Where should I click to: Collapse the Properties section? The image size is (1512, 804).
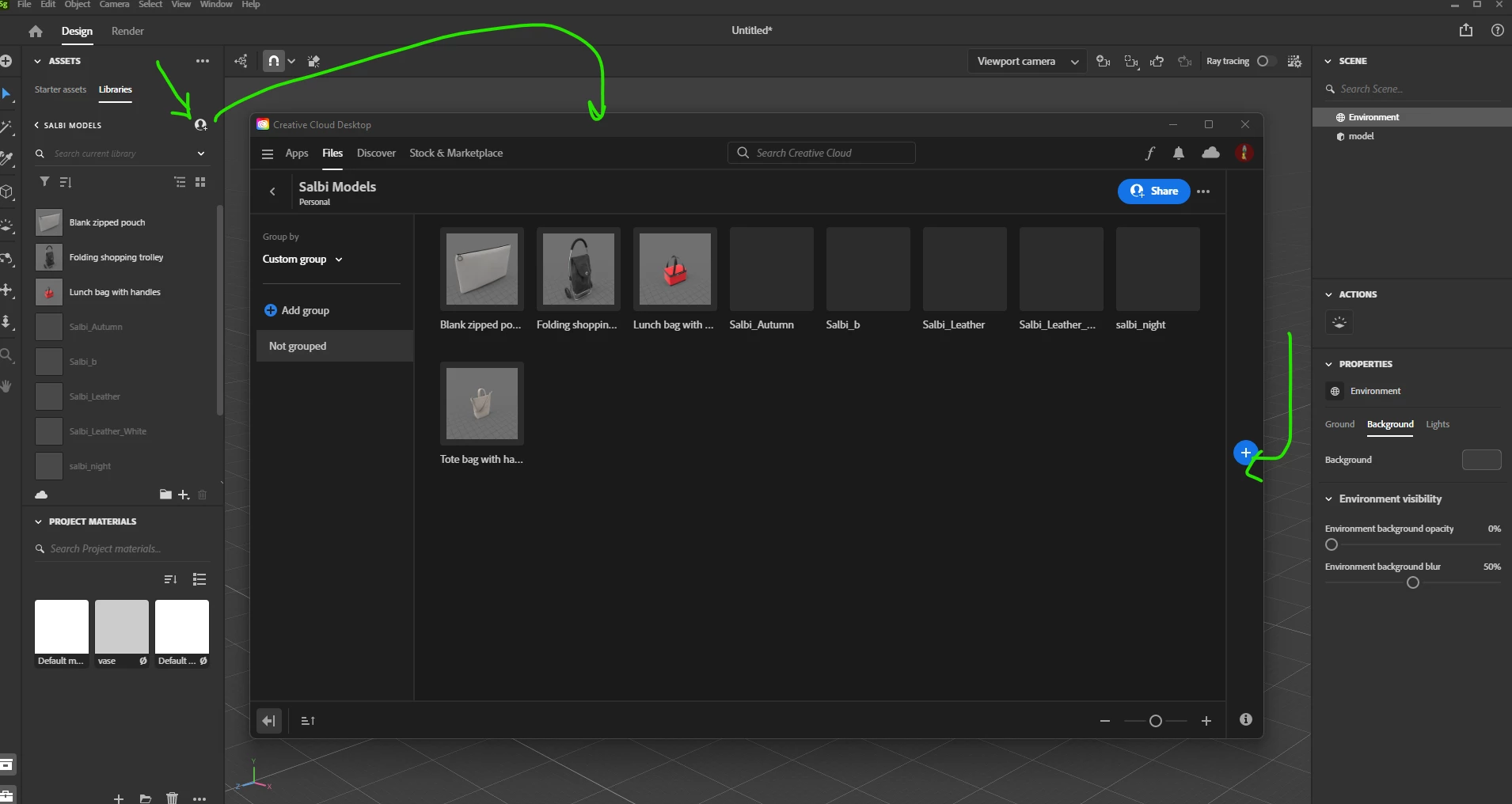point(1328,364)
